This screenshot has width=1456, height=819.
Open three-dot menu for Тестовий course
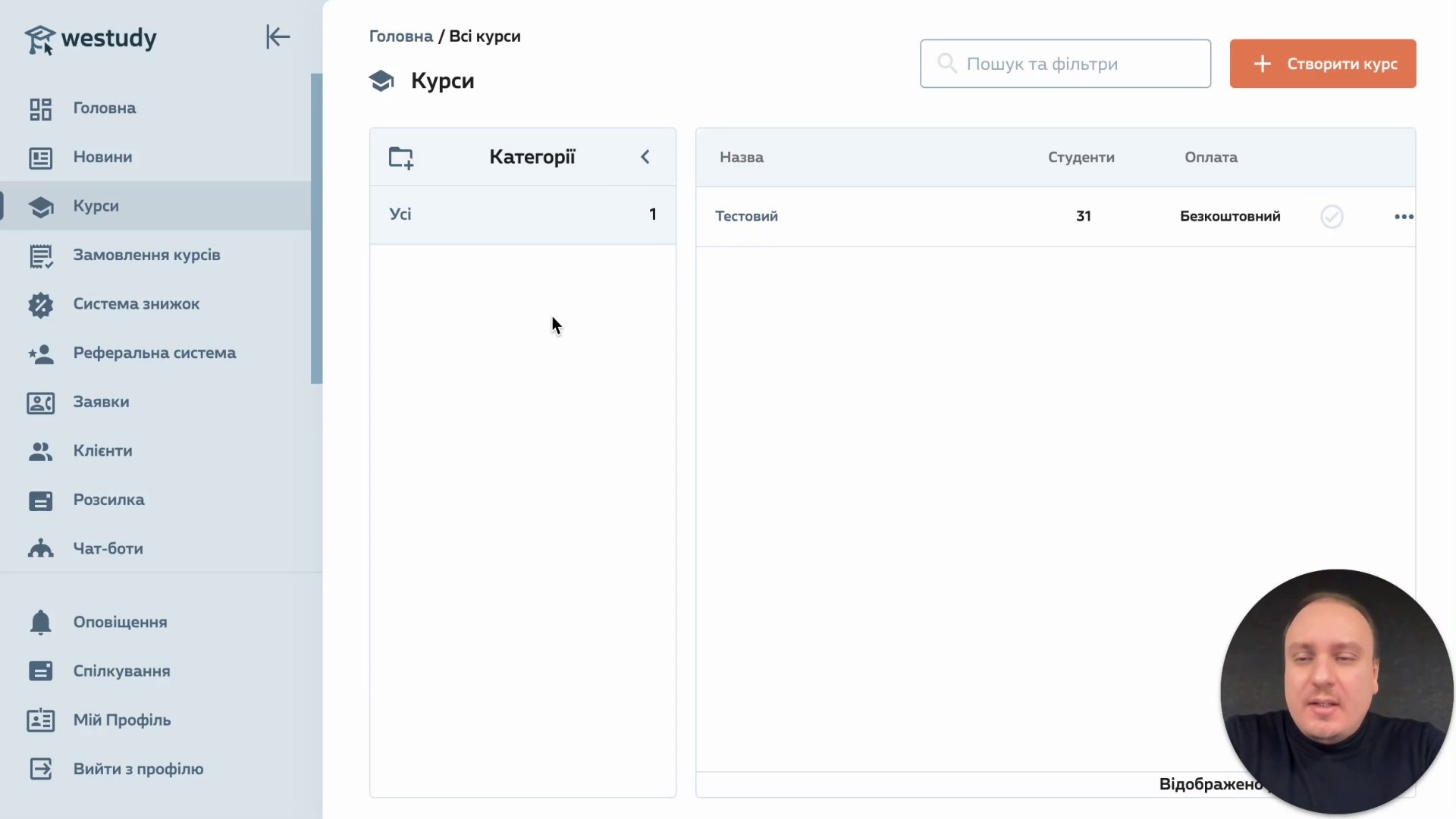point(1403,217)
